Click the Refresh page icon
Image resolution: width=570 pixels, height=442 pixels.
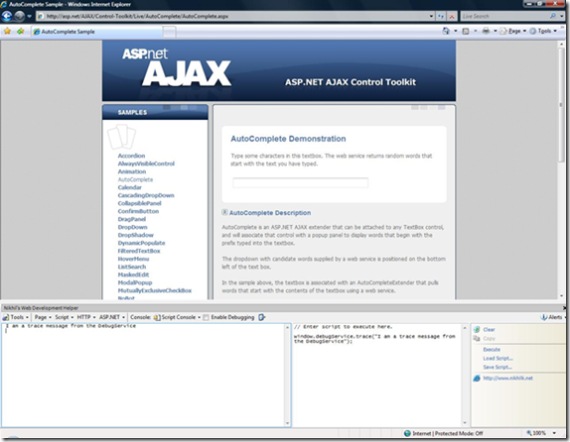click(441, 16)
